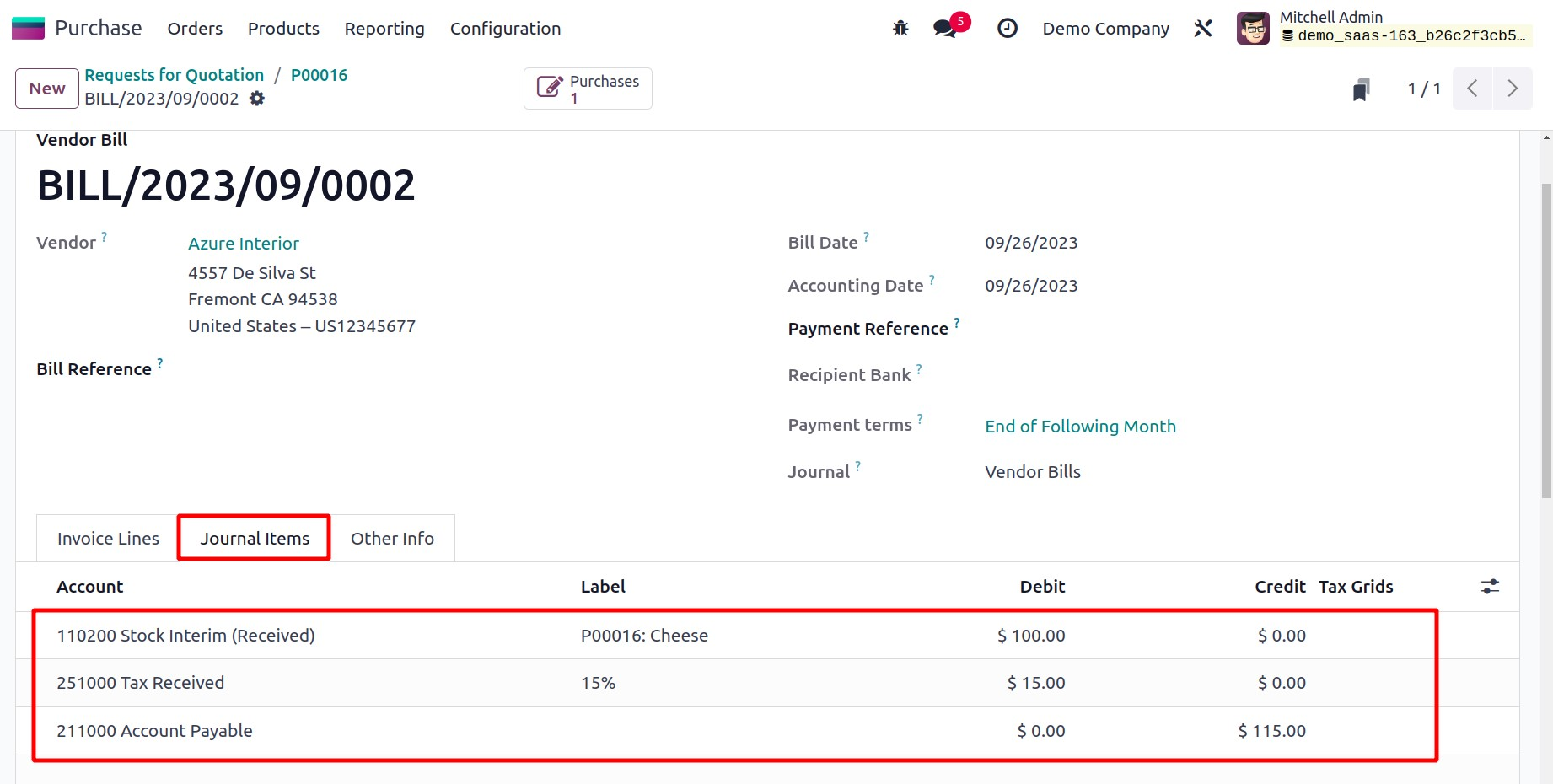Click the gear icon beside BILL/2023/09/0002

point(257,99)
